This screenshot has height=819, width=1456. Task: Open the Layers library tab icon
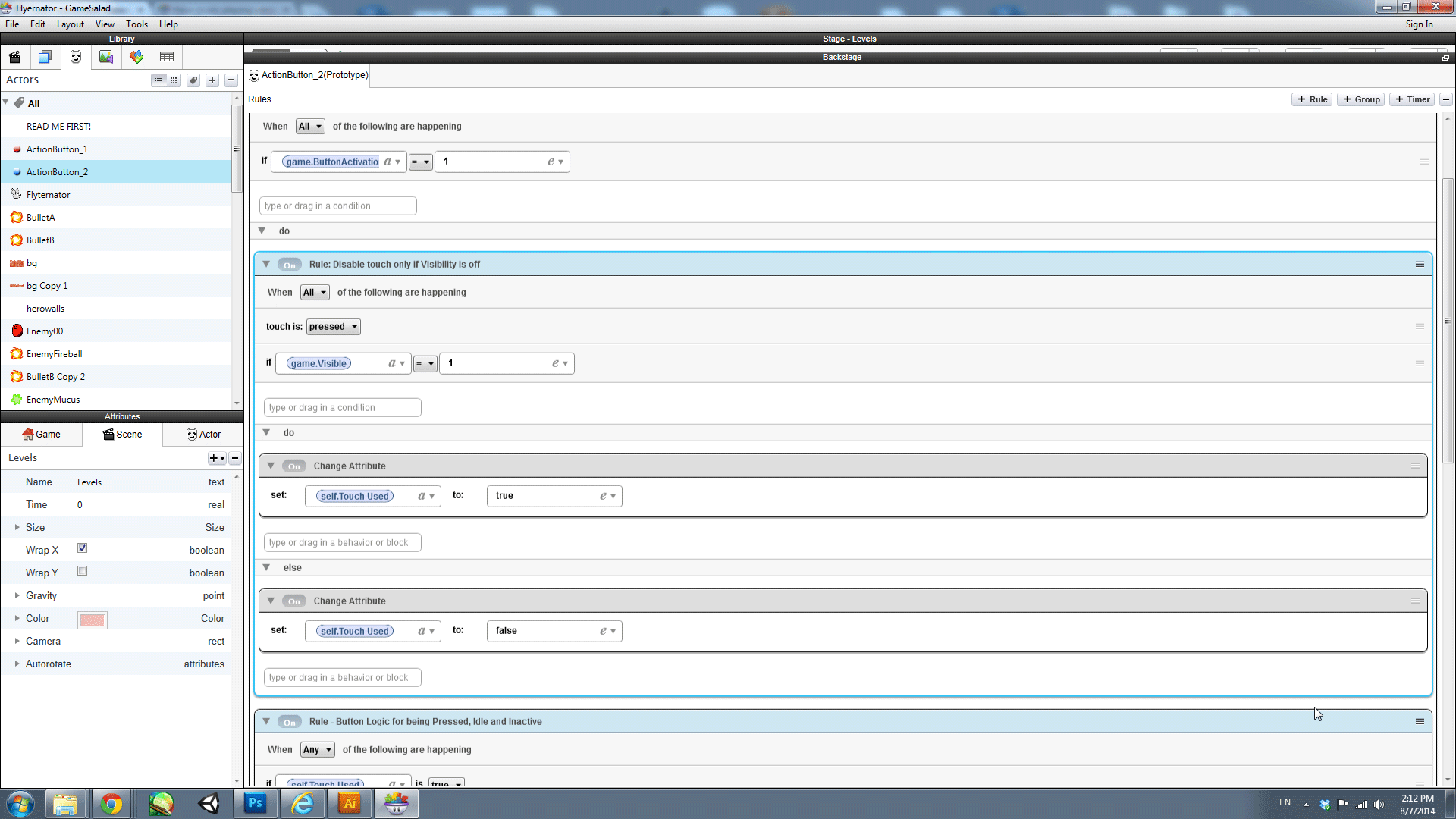(x=45, y=57)
